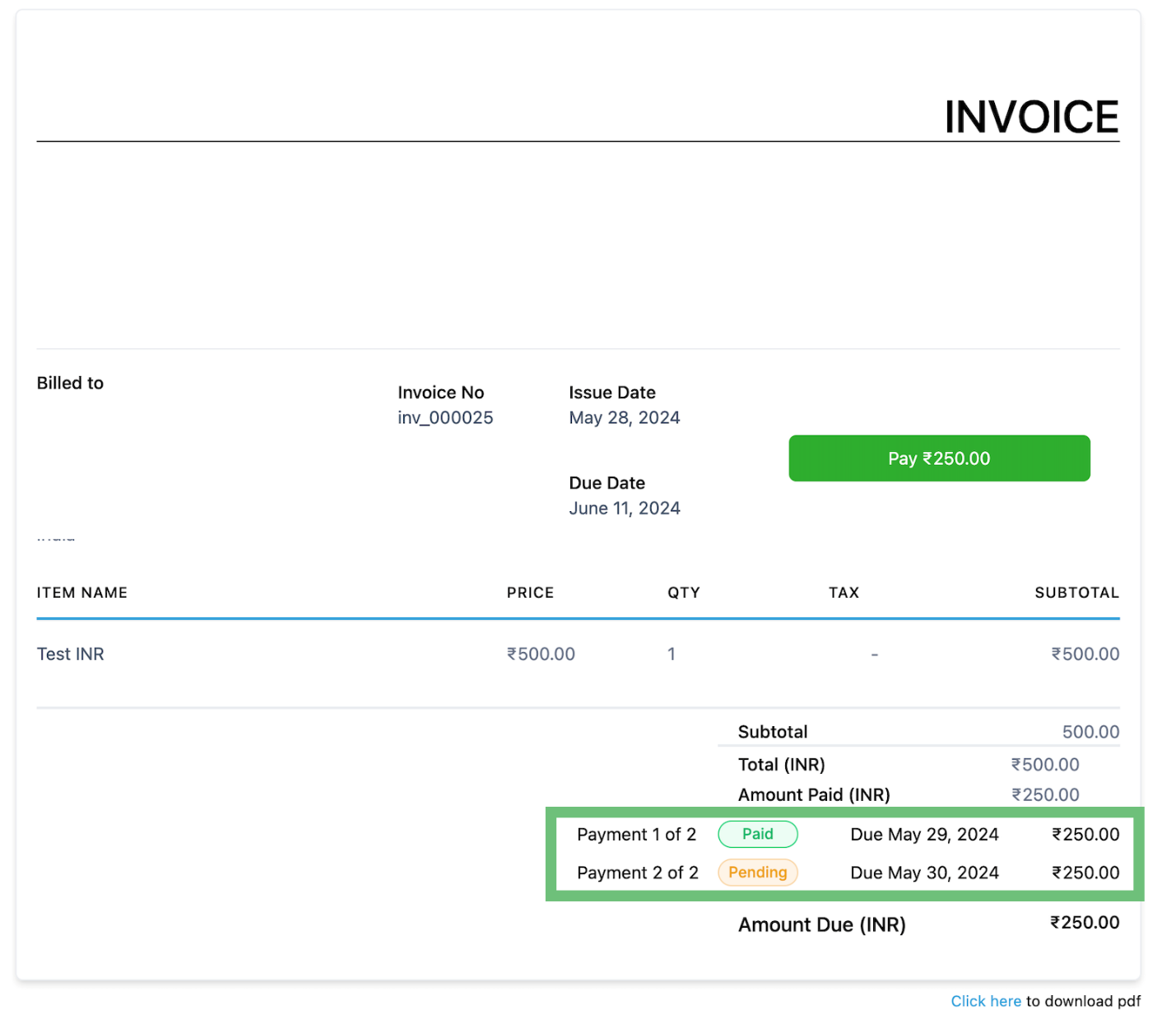
Task: Click the Amount Paid (INR) label
Action: click(815, 795)
